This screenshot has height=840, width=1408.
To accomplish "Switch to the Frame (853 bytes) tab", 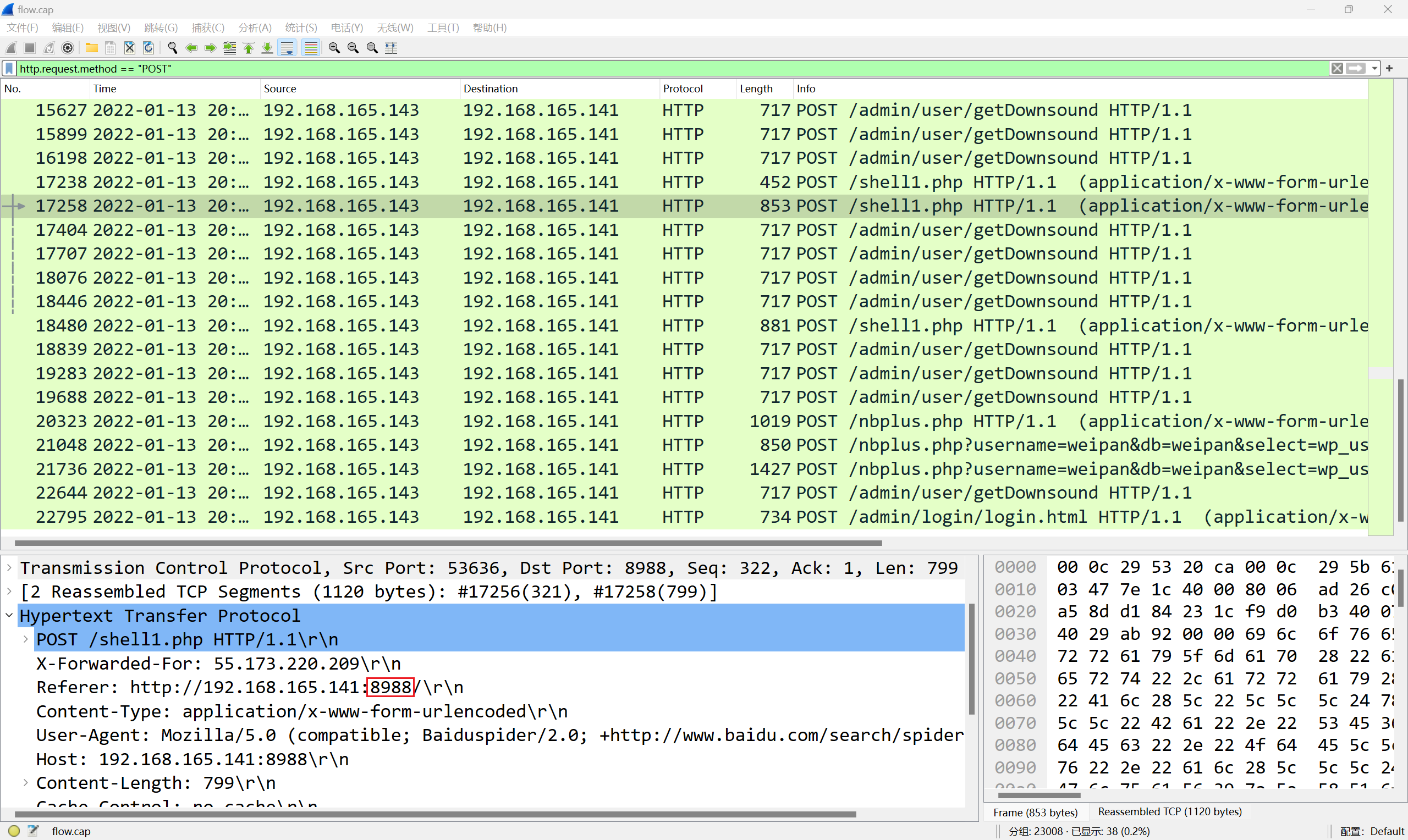I will click(1036, 813).
